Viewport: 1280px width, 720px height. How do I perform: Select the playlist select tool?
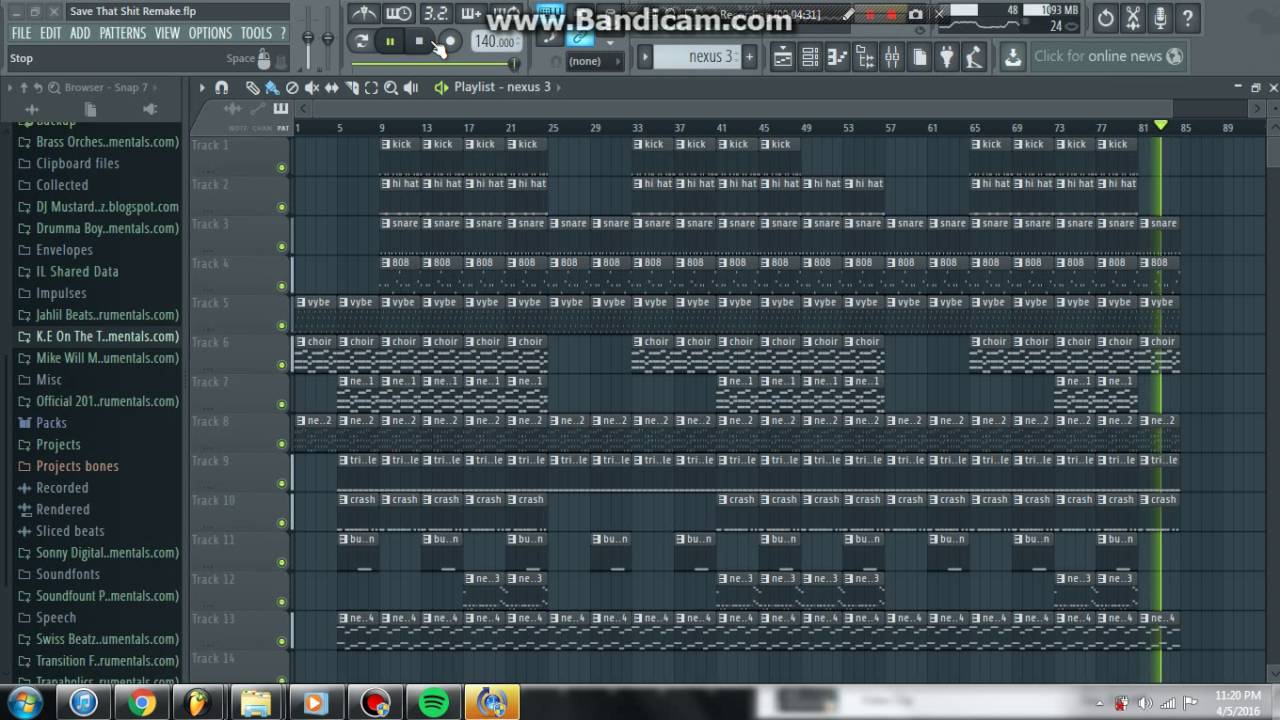(x=371, y=88)
